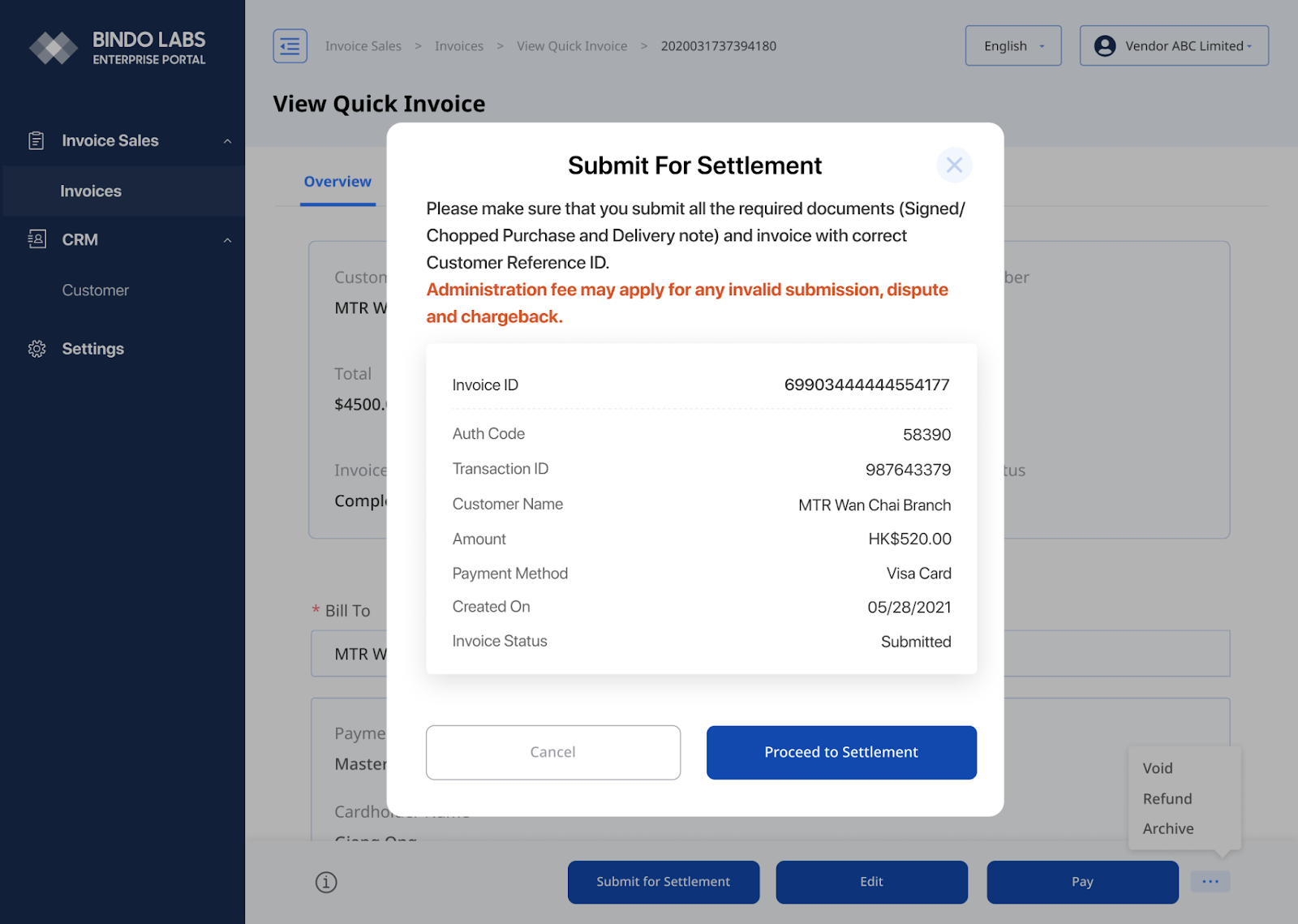Viewport: 1298px width, 924px height.
Task: Open the three-dots more actions button
Action: 1210,881
